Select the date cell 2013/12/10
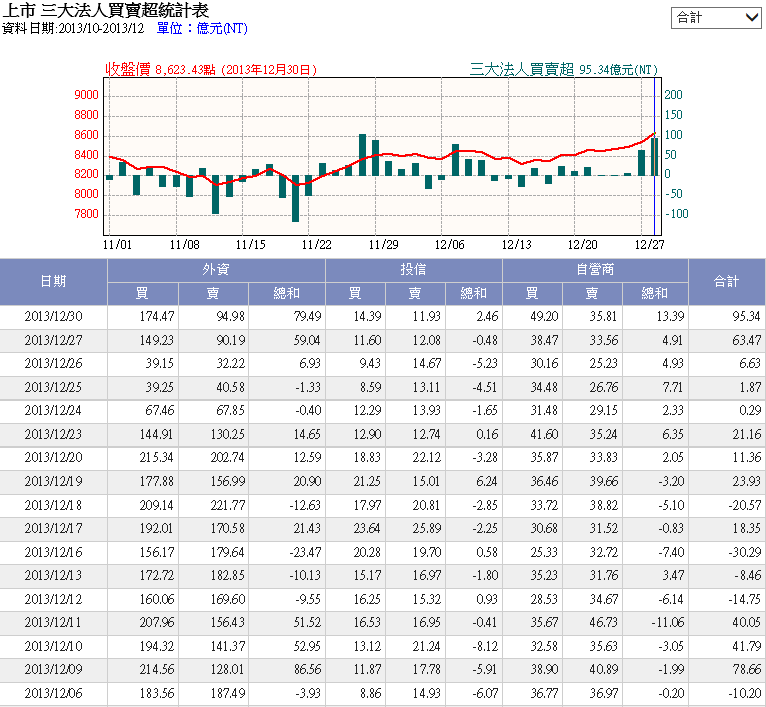The image size is (766, 707). 53,646
